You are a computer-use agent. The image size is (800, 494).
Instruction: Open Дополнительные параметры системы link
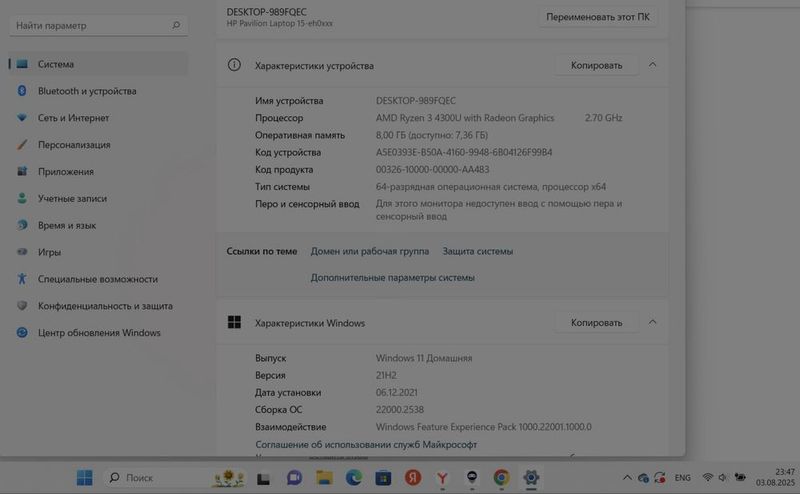click(x=392, y=278)
